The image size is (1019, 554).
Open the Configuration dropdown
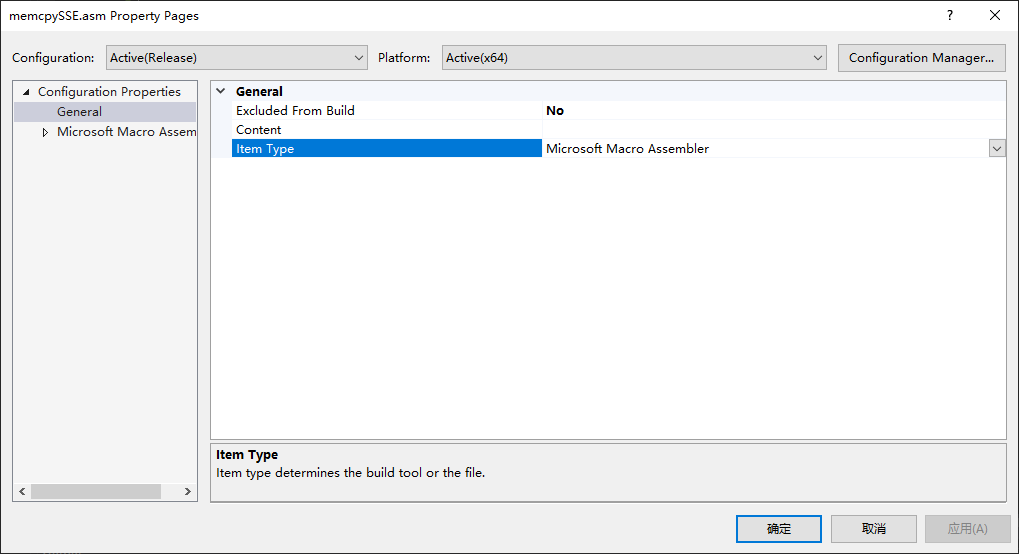click(237, 58)
